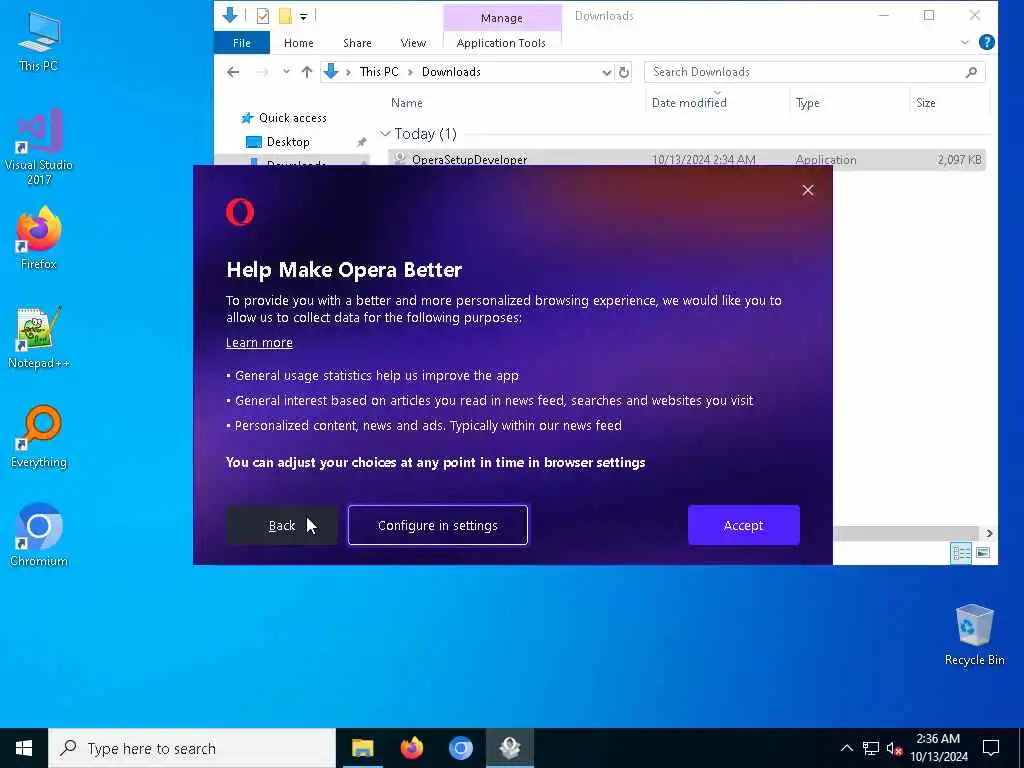Open Firefox from taskbar
The height and width of the screenshot is (768, 1024).
[411, 748]
